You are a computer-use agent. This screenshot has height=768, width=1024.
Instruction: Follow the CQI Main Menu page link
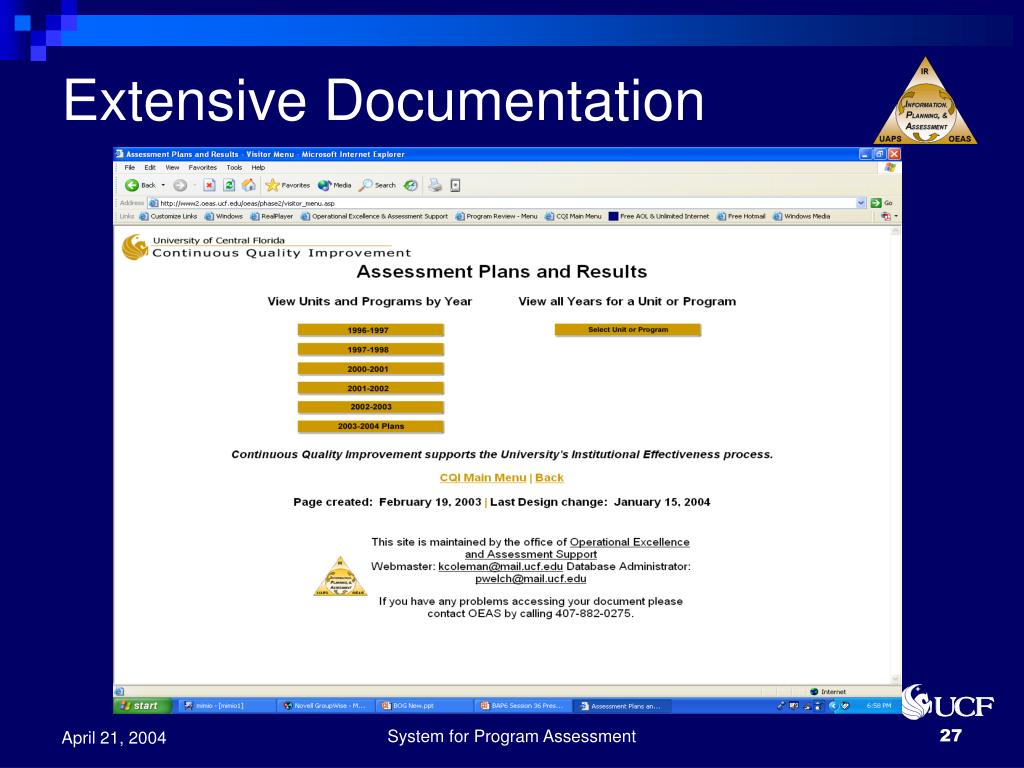[x=483, y=477]
